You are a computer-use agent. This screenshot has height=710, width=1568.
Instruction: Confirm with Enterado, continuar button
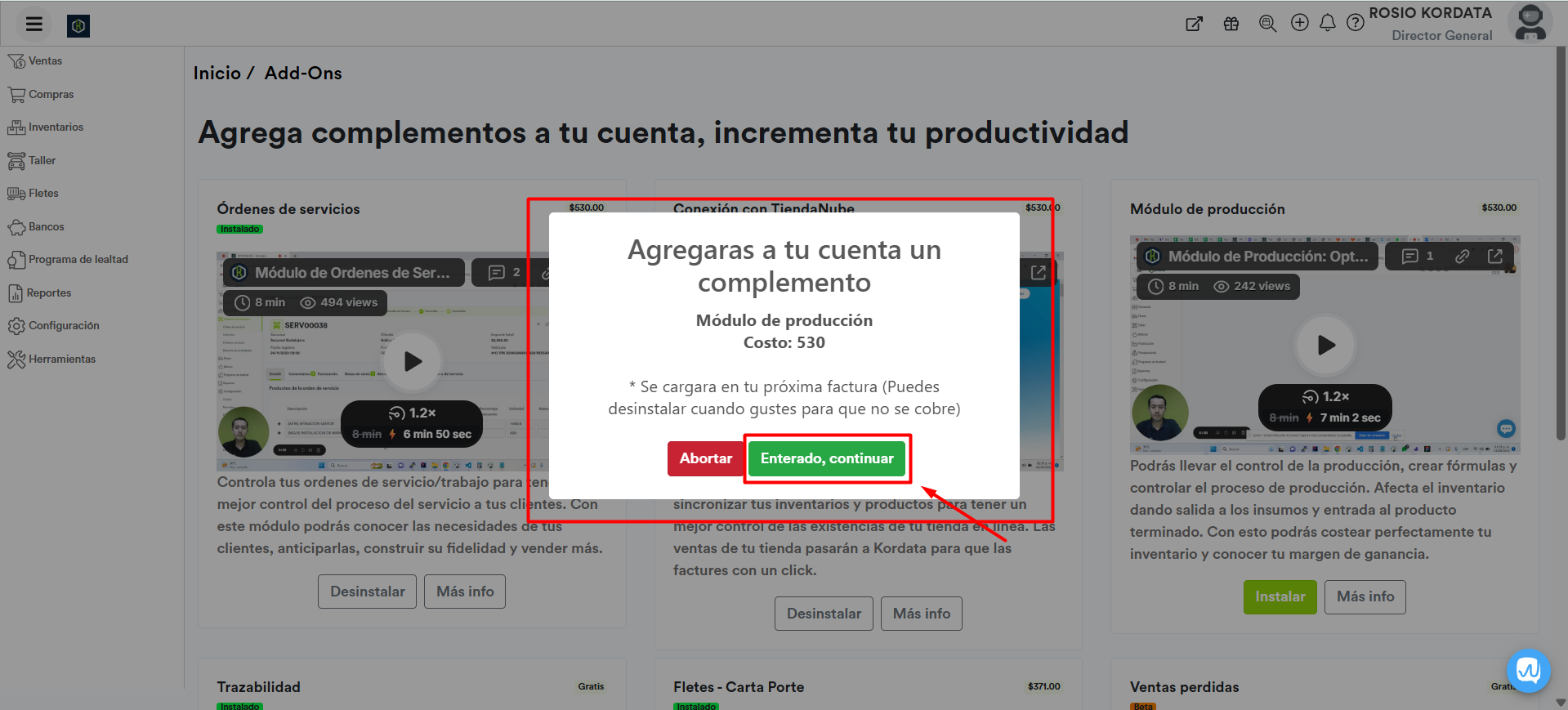(826, 458)
